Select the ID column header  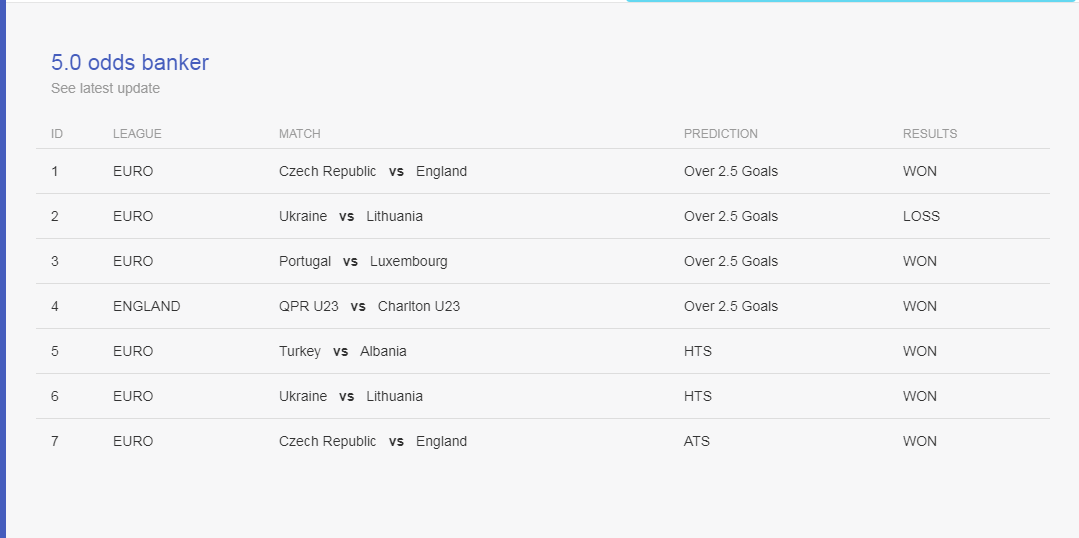[56, 133]
